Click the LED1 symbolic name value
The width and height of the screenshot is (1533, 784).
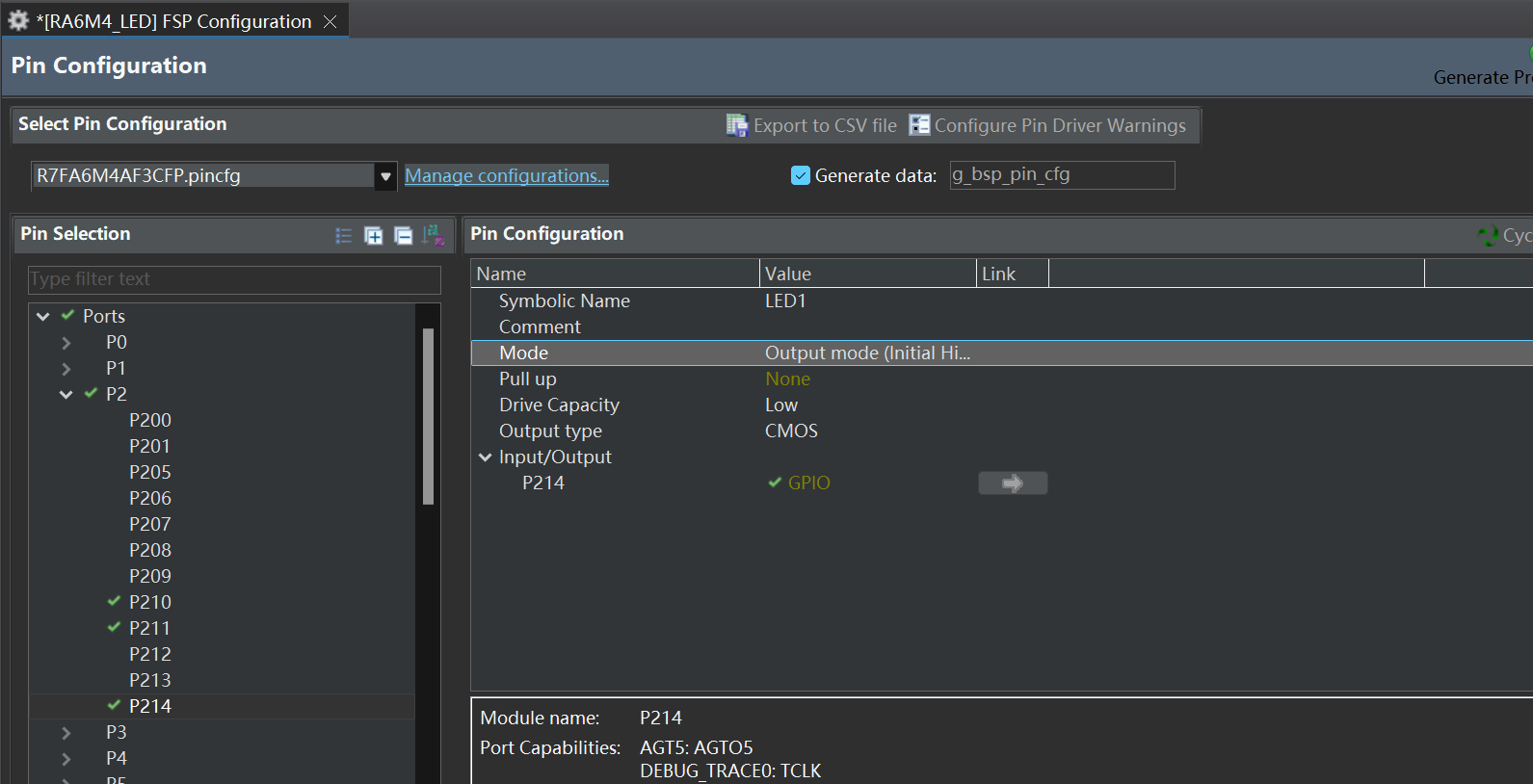tap(785, 301)
